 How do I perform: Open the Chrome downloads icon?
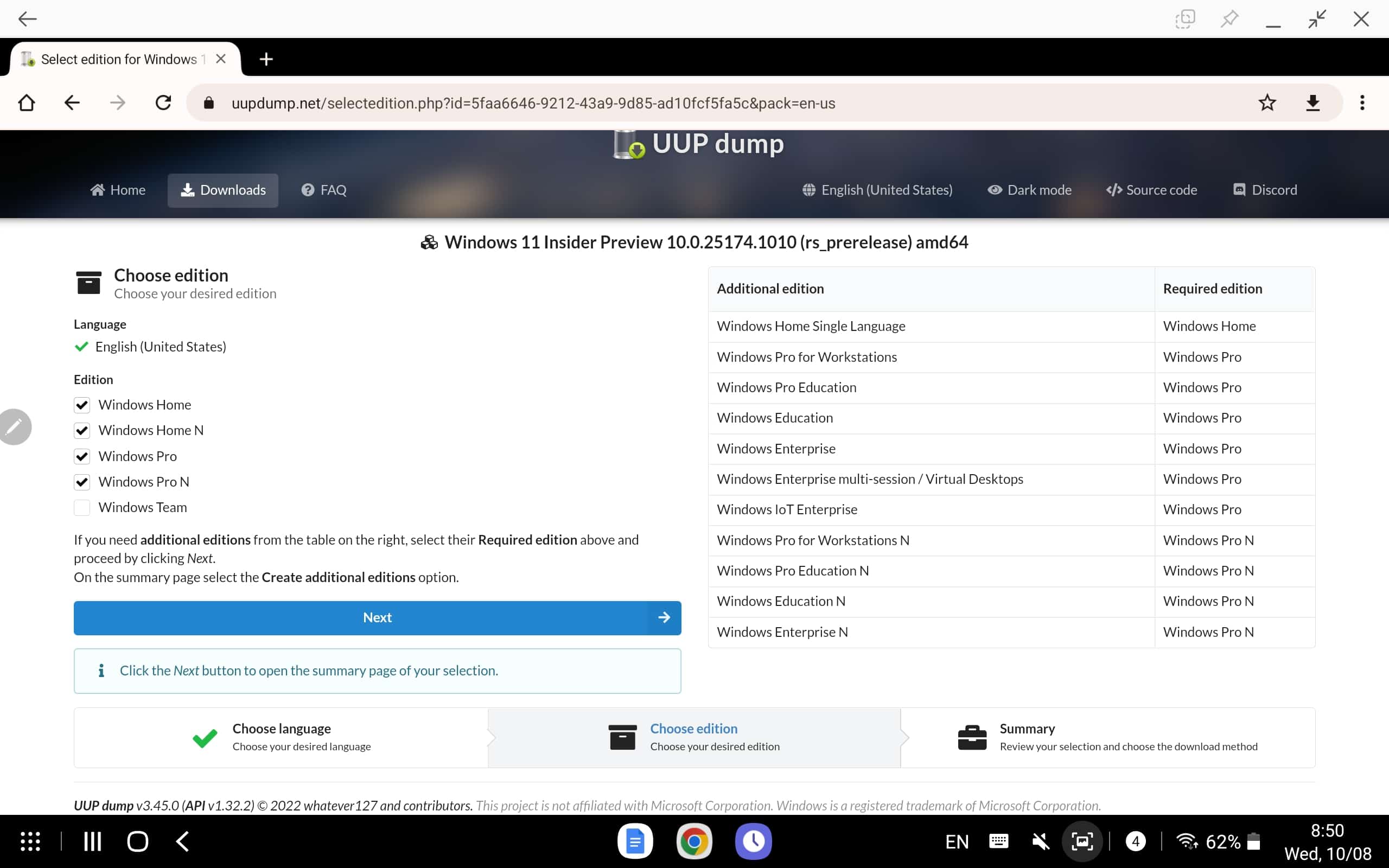pyautogui.click(x=1312, y=103)
